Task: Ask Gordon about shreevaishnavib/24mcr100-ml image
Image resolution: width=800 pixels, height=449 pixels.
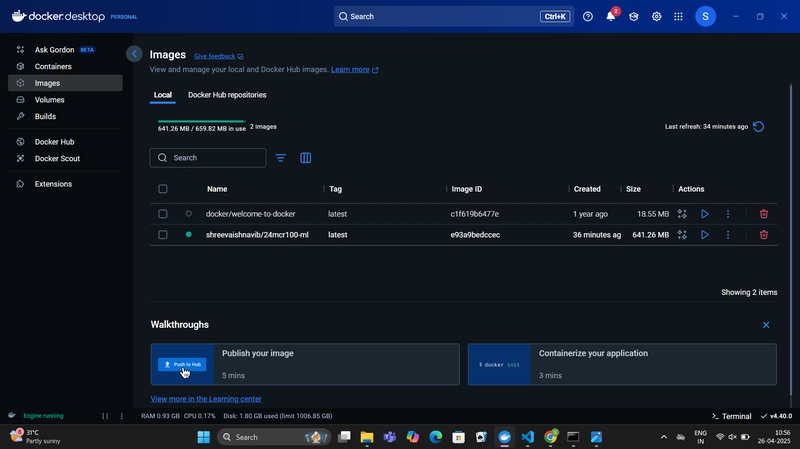Action: tap(682, 235)
